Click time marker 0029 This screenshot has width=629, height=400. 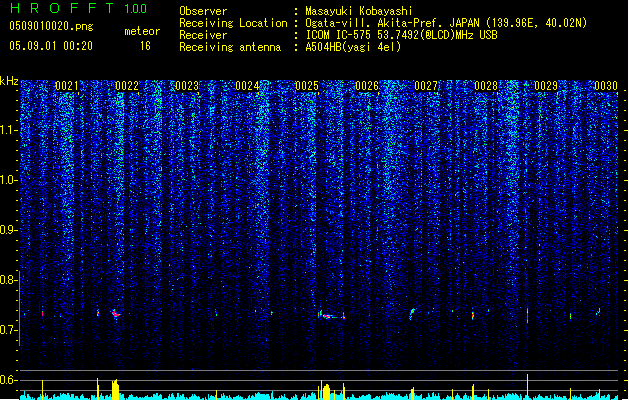pyautogui.click(x=546, y=86)
